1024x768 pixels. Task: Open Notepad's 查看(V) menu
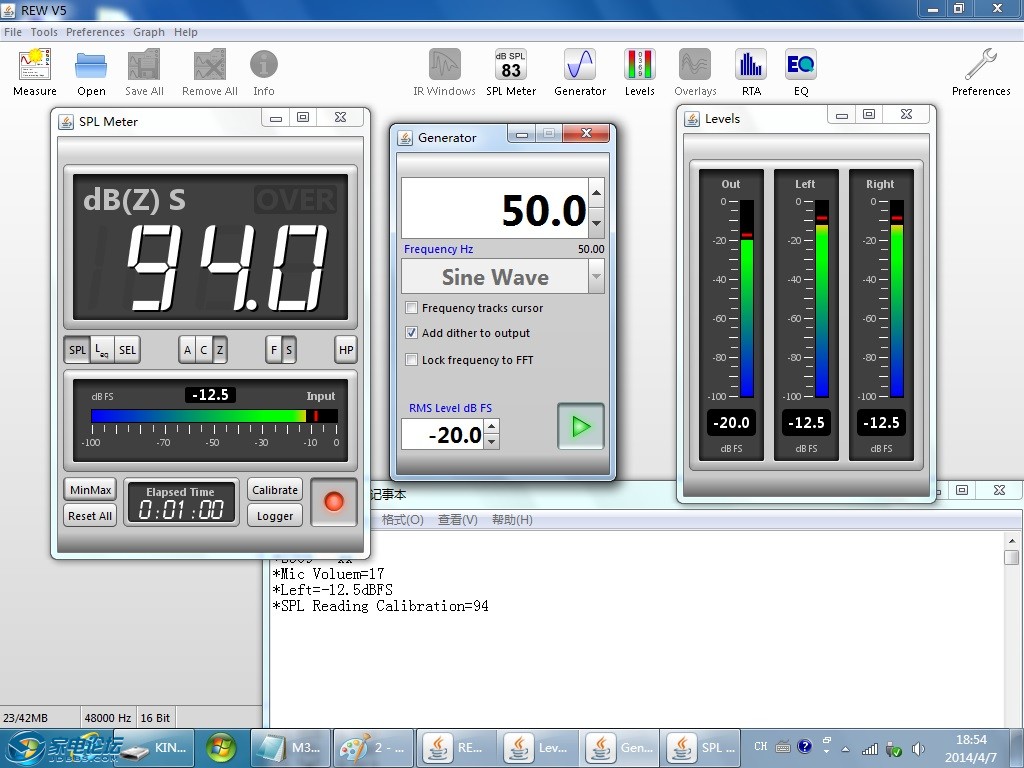(458, 520)
